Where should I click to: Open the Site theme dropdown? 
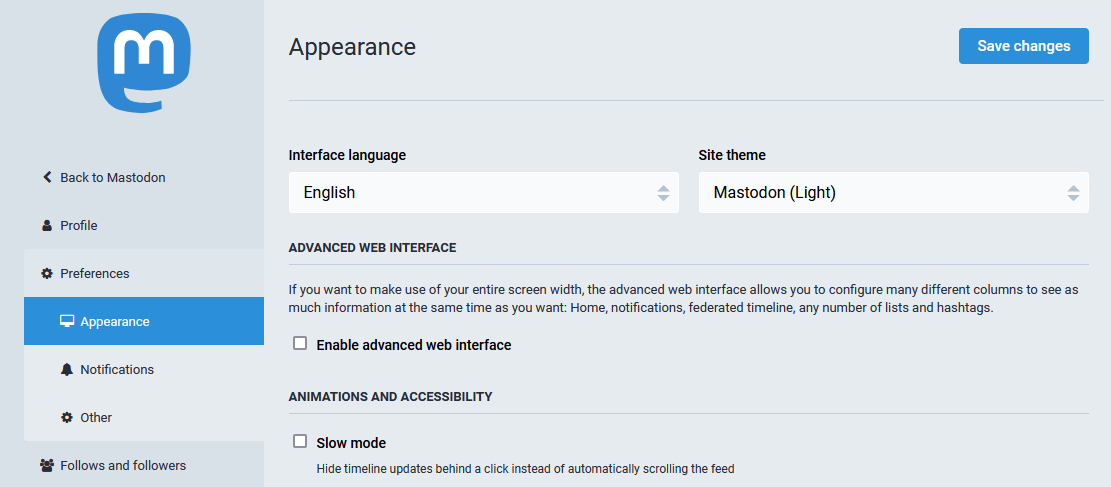coord(893,192)
